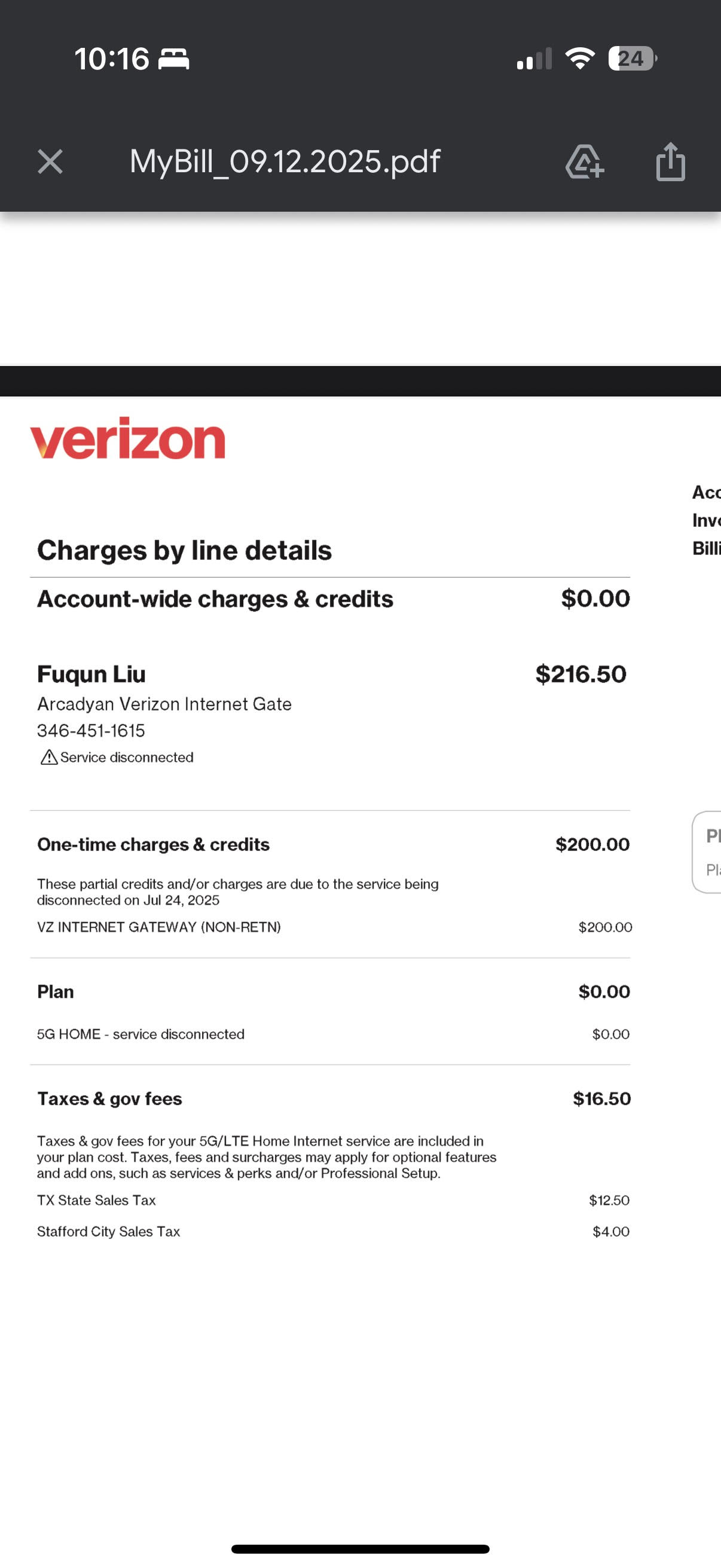Tap the cellular signal bars

pos(534,59)
